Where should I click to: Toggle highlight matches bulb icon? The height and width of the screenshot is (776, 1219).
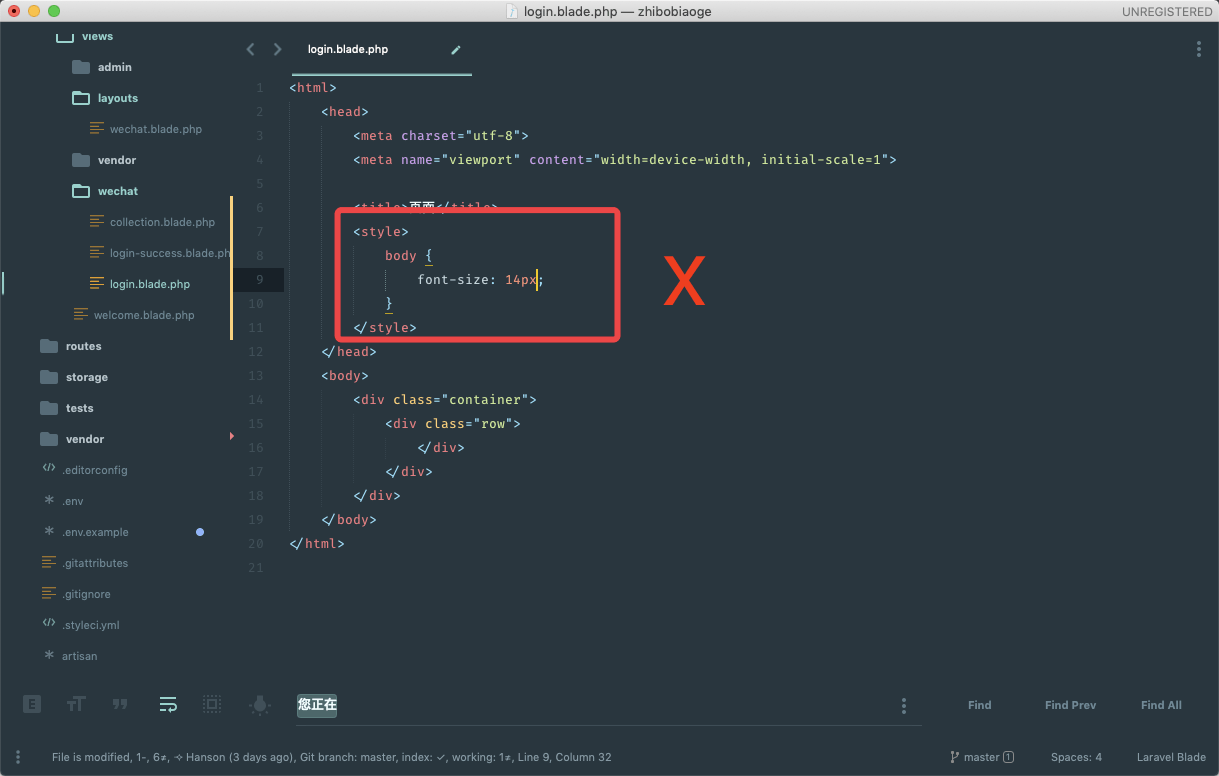click(260, 705)
